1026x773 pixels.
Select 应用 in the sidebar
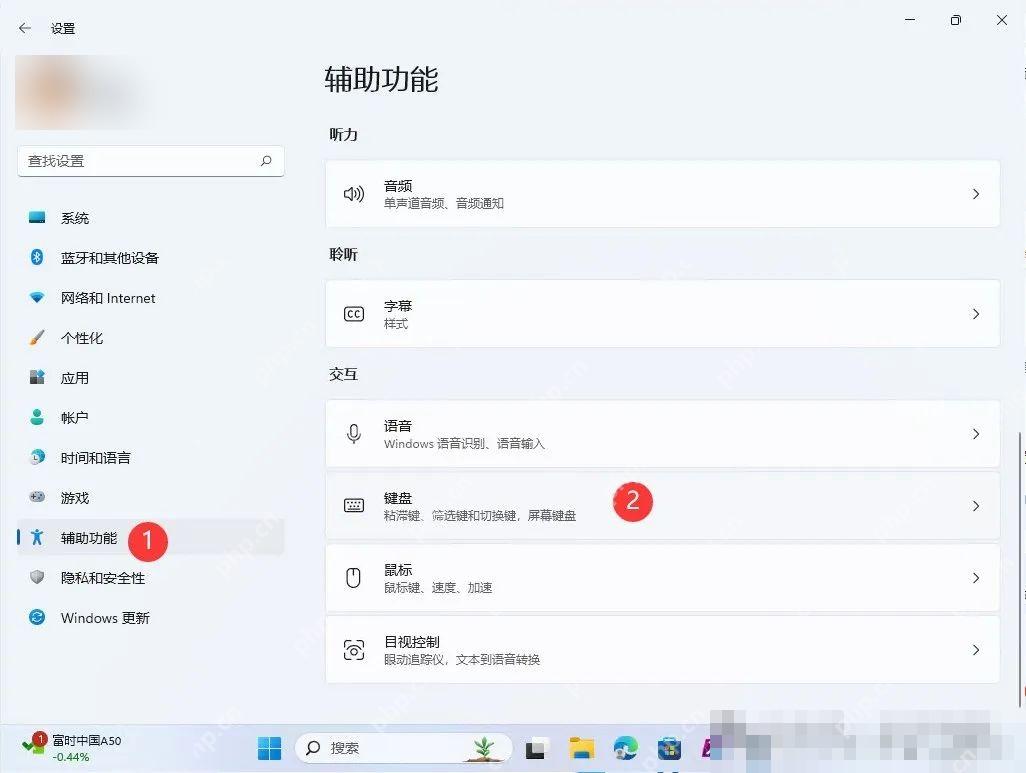pos(150,378)
